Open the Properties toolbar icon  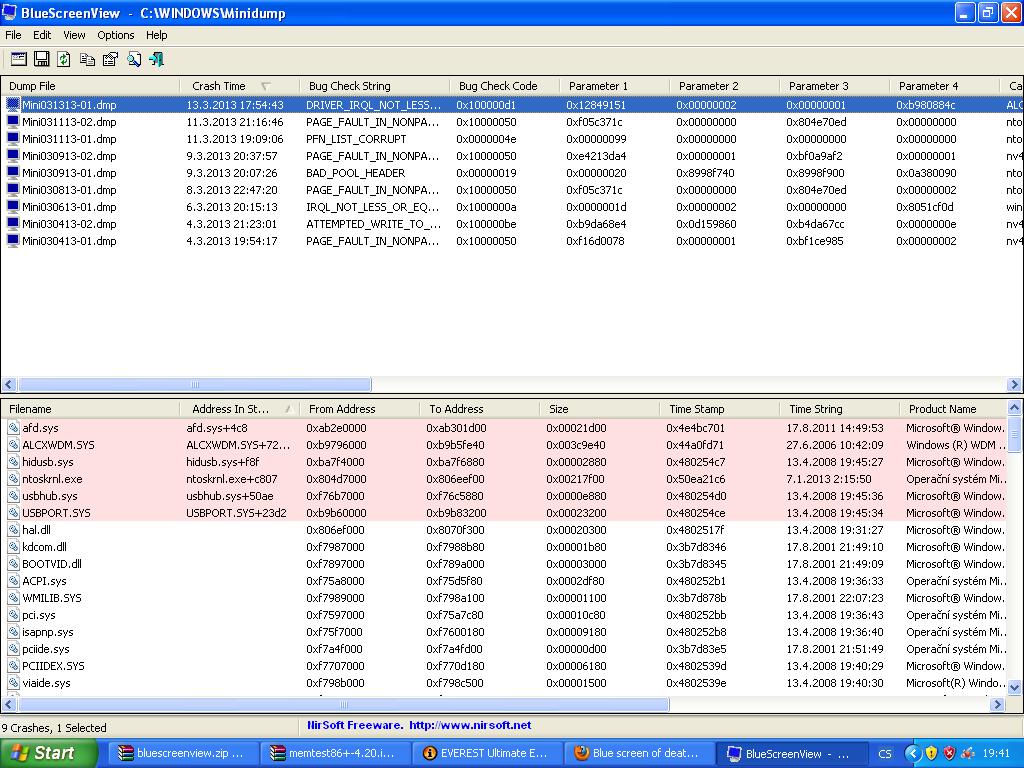pos(110,59)
